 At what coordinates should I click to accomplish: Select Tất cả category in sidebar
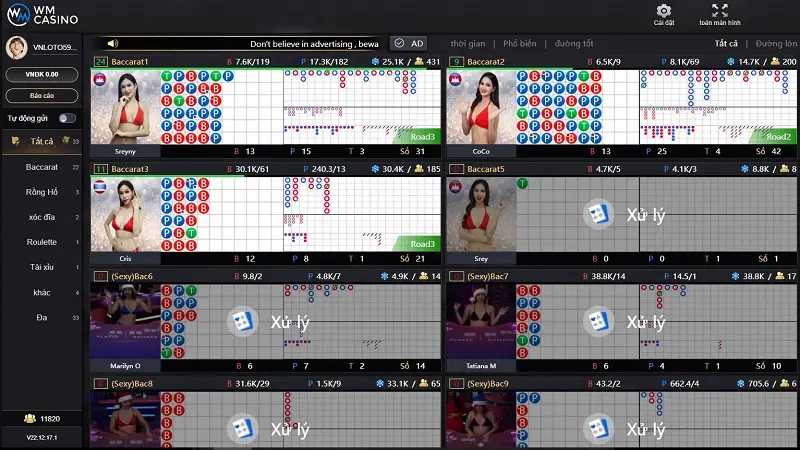click(x=42, y=141)
